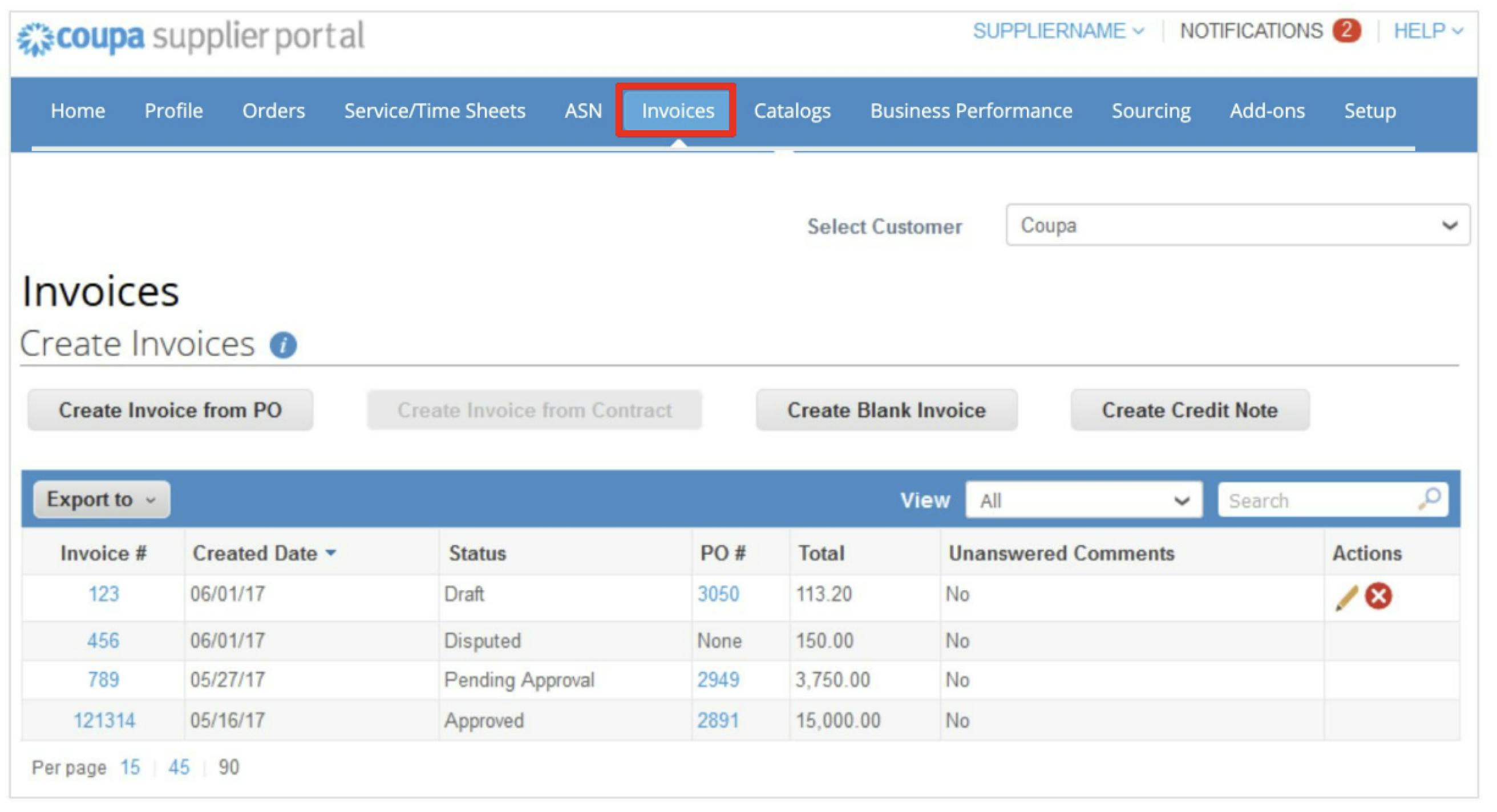Sort by Created Date column
This screenshot has width=1497, height=812.
click(264, 554)
